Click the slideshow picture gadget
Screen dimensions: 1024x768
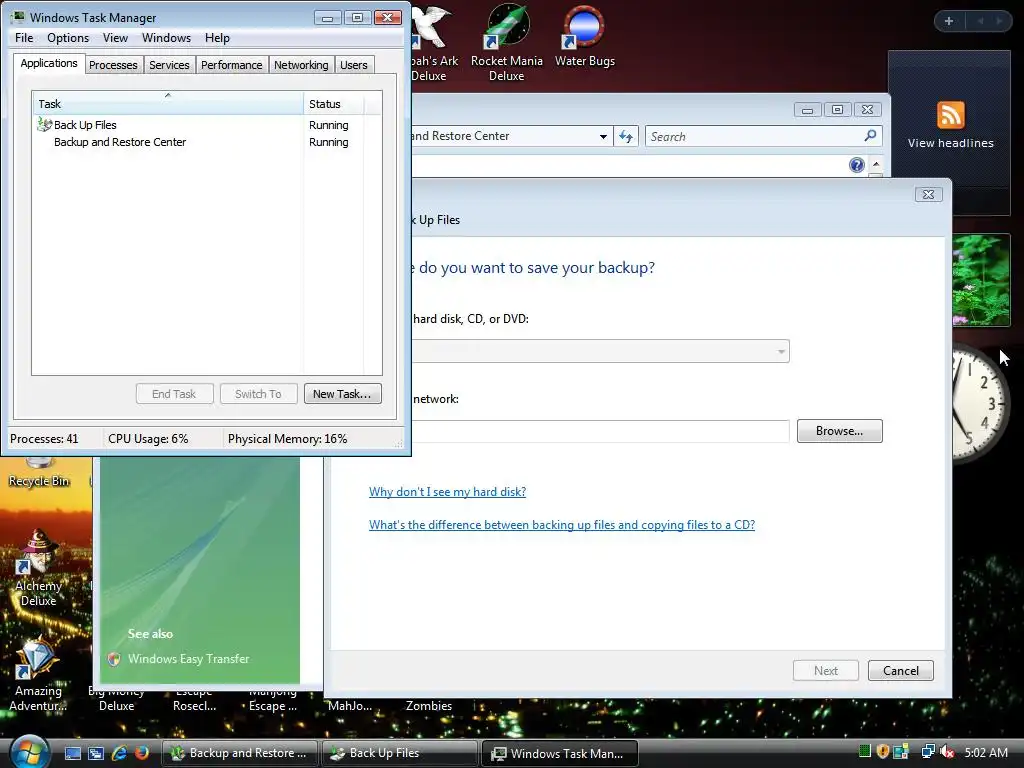coord(981,280)
